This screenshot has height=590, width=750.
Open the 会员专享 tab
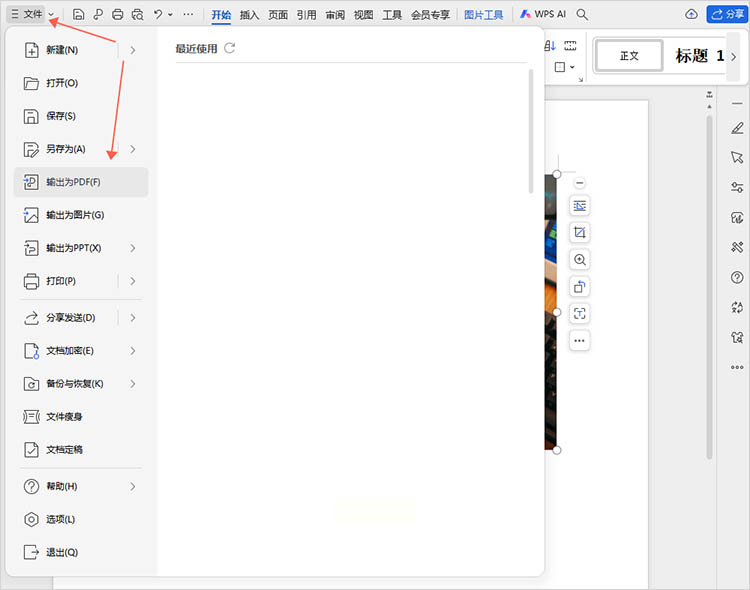430,15
